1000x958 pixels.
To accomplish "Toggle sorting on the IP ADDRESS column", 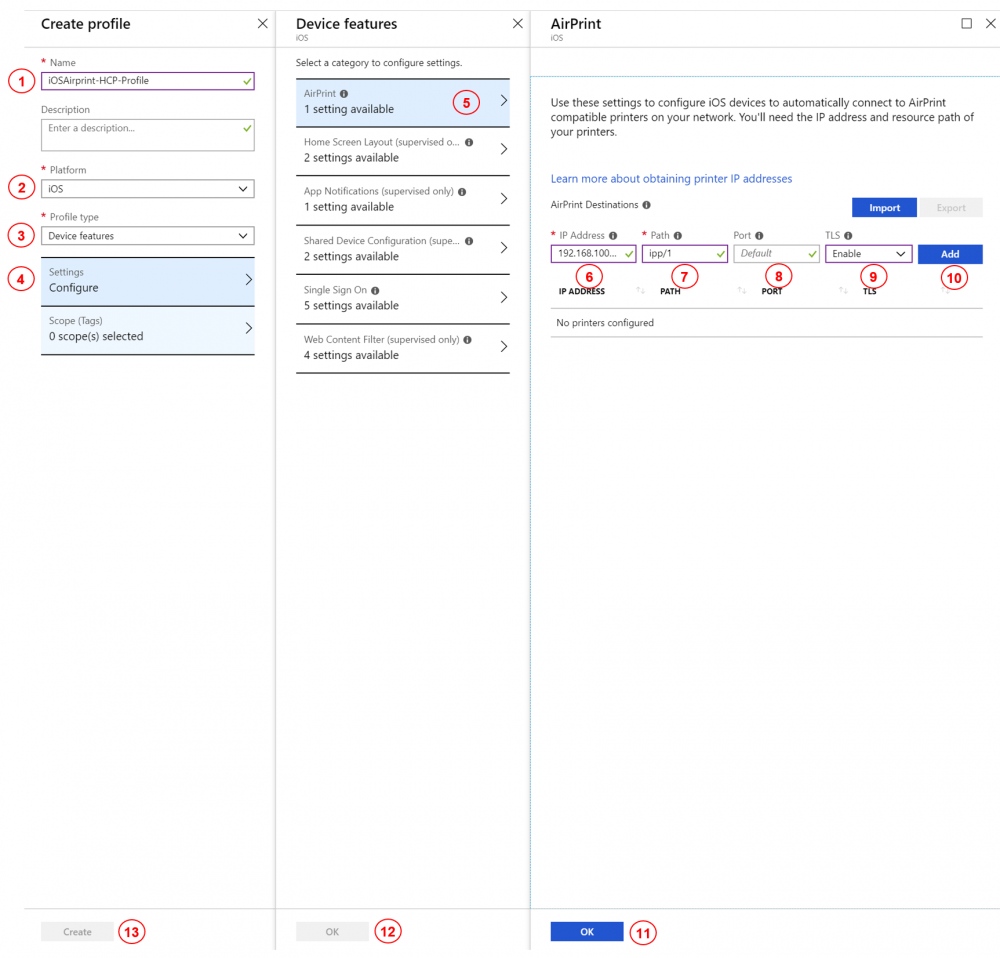I will (639, 288).
